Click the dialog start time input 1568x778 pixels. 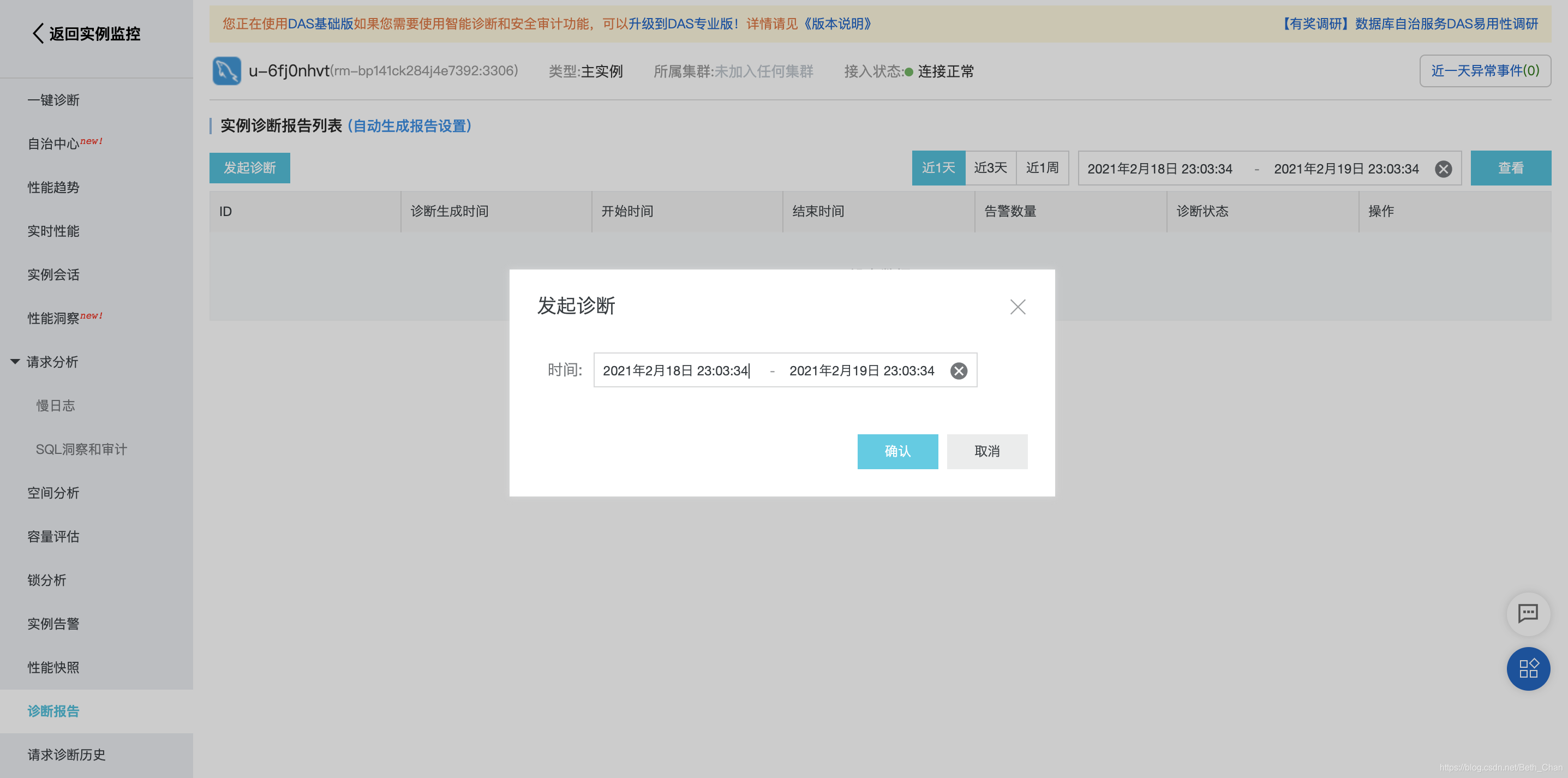point(675,371)
